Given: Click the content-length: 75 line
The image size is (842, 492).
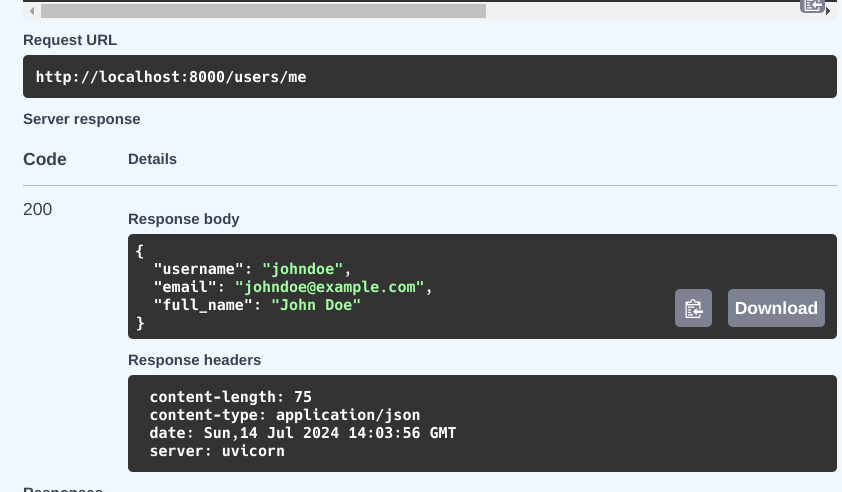Looking at the screenshot, I should pos(230,397).
